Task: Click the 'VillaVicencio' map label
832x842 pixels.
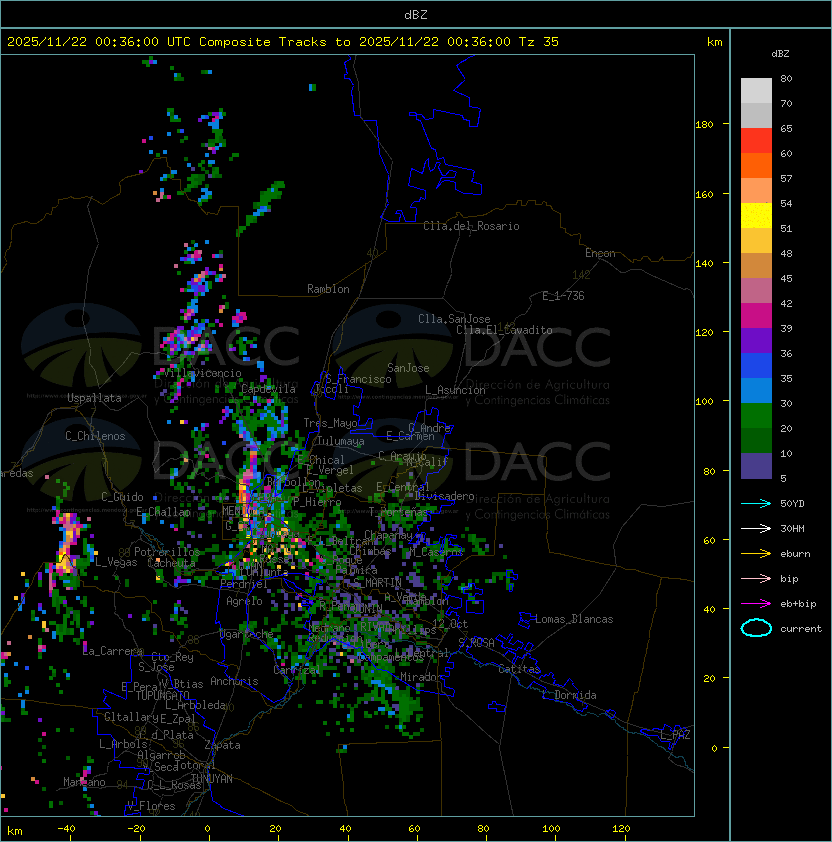Action: coord(203,373)
